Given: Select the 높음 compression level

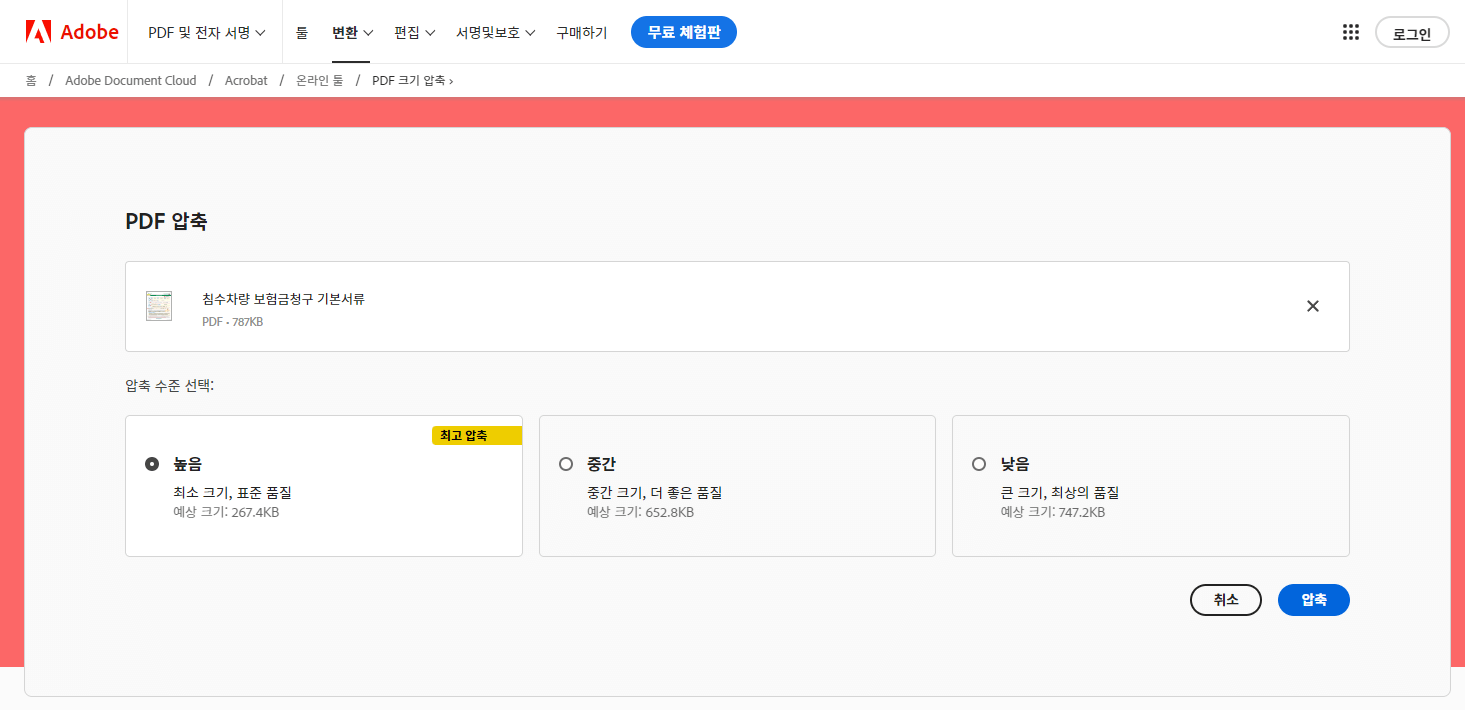Looking at the screenshot, I should click(x=151, y=463).
